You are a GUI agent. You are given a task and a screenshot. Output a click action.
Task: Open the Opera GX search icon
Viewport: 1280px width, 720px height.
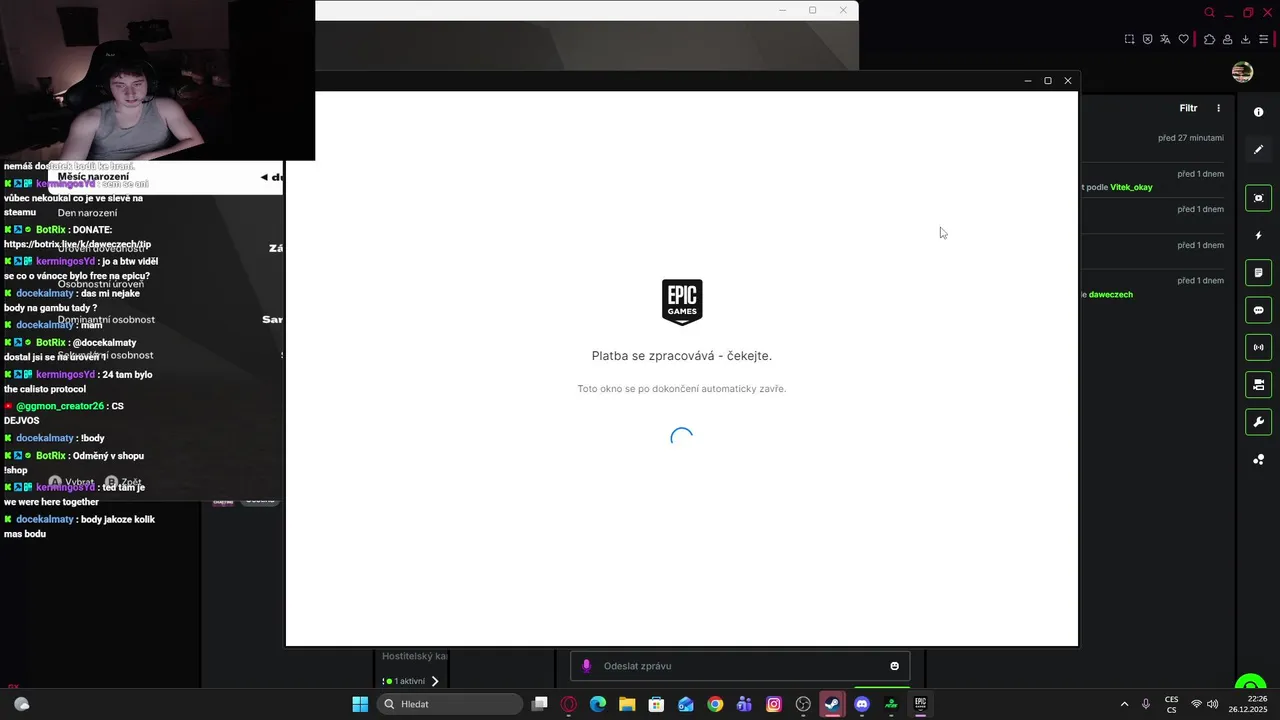coord(1209,13)
